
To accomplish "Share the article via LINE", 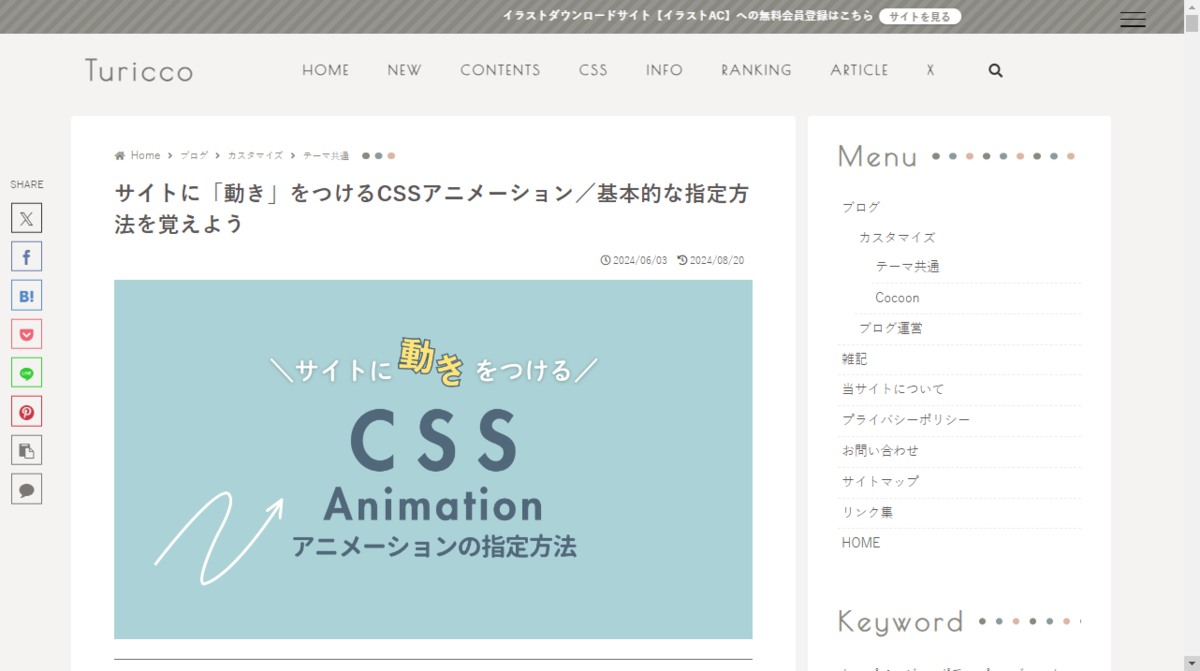I will coord(26,373).
